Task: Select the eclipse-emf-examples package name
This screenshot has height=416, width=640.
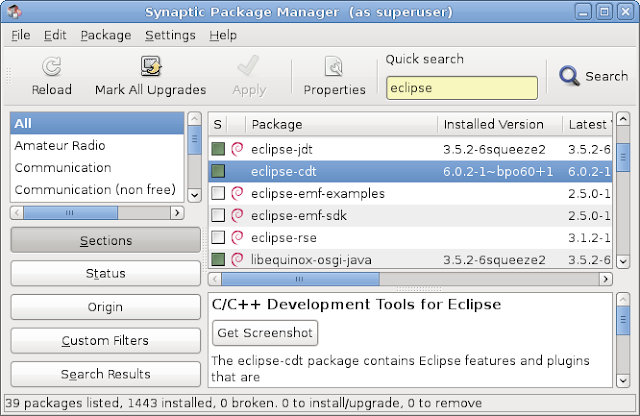Action: (318, 194)
